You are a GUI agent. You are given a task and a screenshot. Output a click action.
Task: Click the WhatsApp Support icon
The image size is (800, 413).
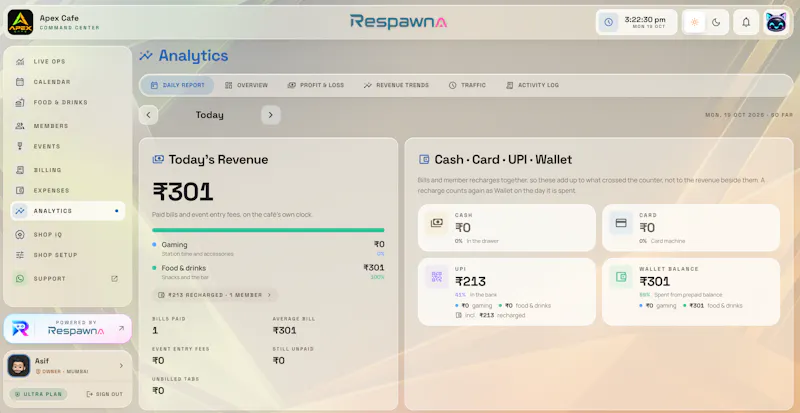click(x=20, y=278)
